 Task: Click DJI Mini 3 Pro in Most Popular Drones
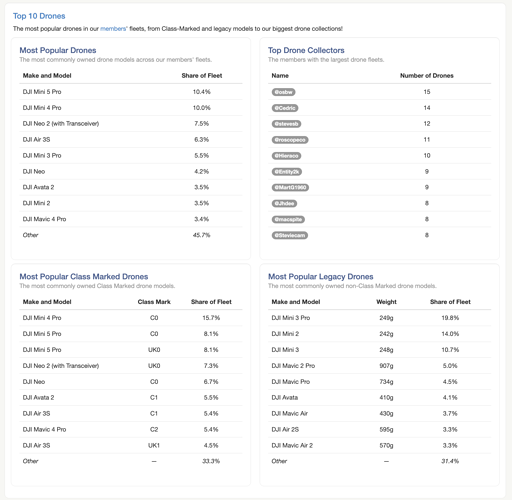[42, 156]
